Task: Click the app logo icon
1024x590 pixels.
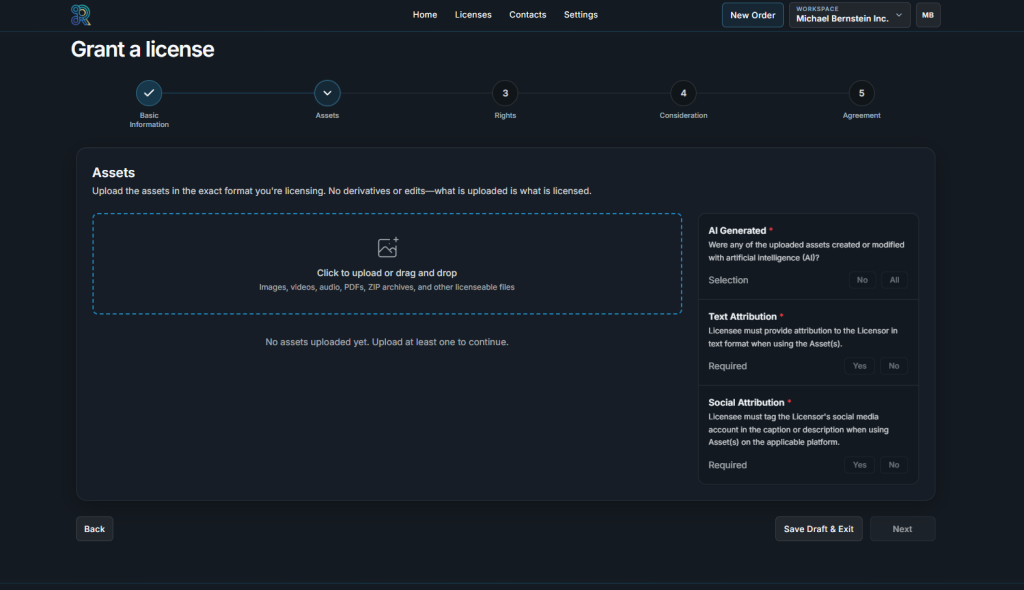Action: tap(81, 15)
